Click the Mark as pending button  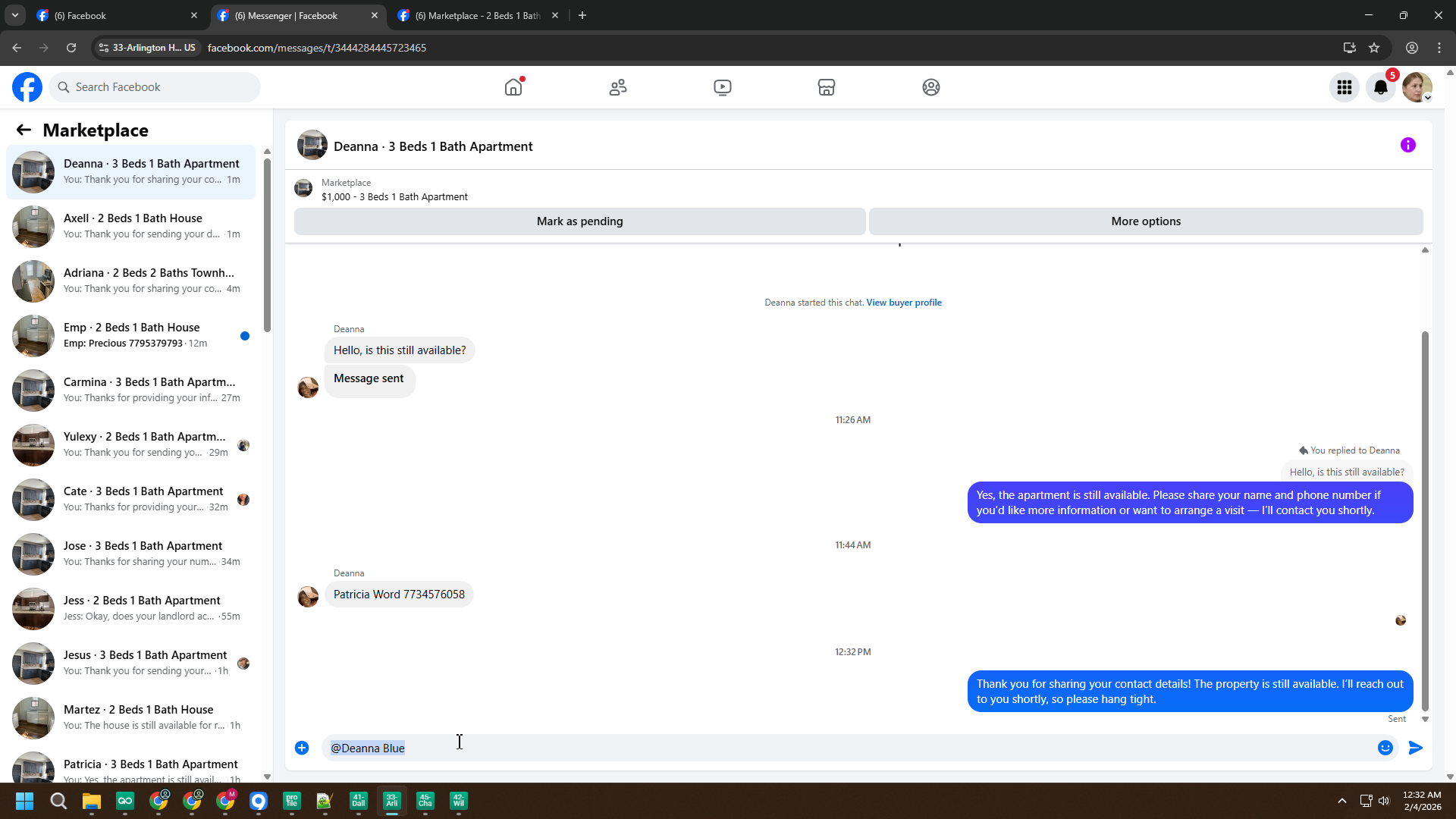[x=579, y=221]
